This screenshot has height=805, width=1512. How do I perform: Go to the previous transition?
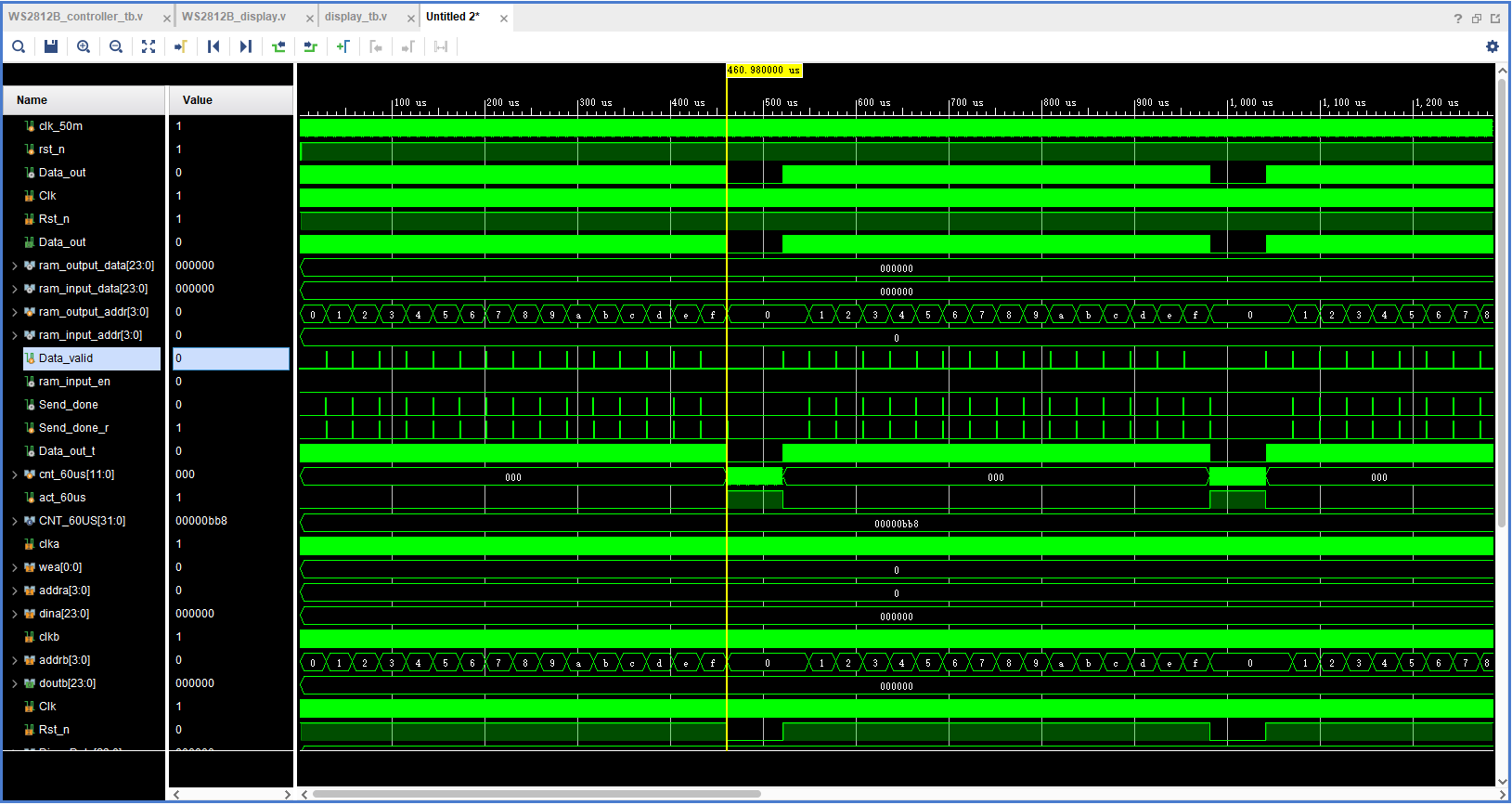278,46
